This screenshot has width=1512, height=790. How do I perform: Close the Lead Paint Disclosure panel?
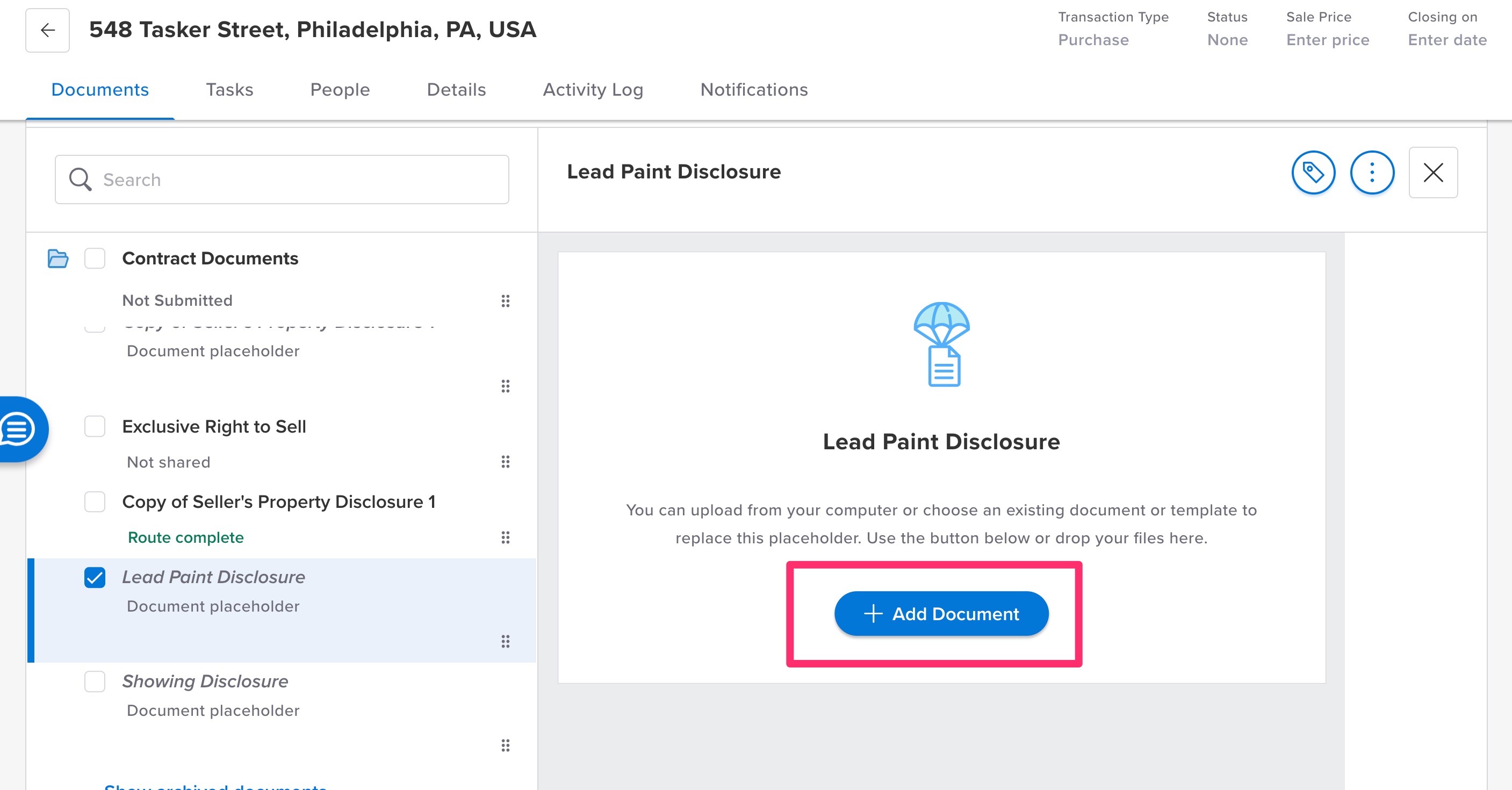[1433, 173]
